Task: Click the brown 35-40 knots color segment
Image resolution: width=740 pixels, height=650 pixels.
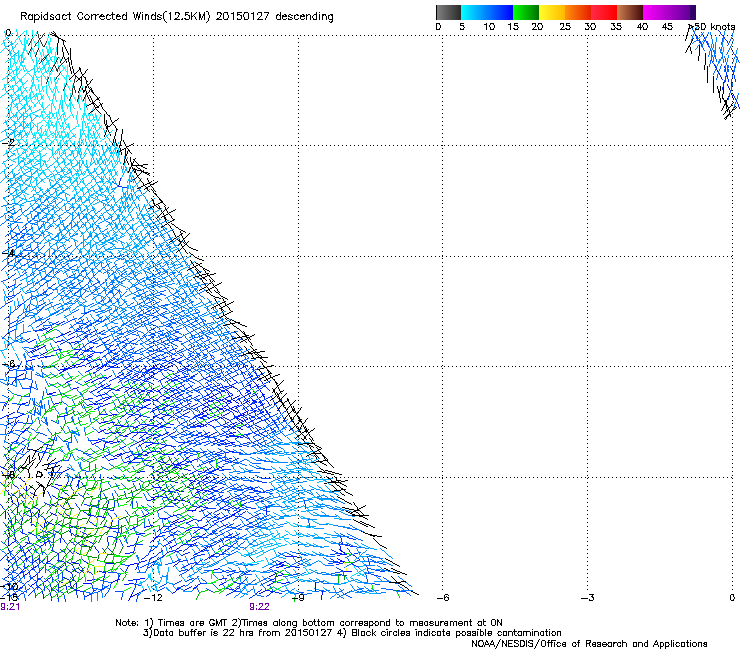Action: [630, 12]
